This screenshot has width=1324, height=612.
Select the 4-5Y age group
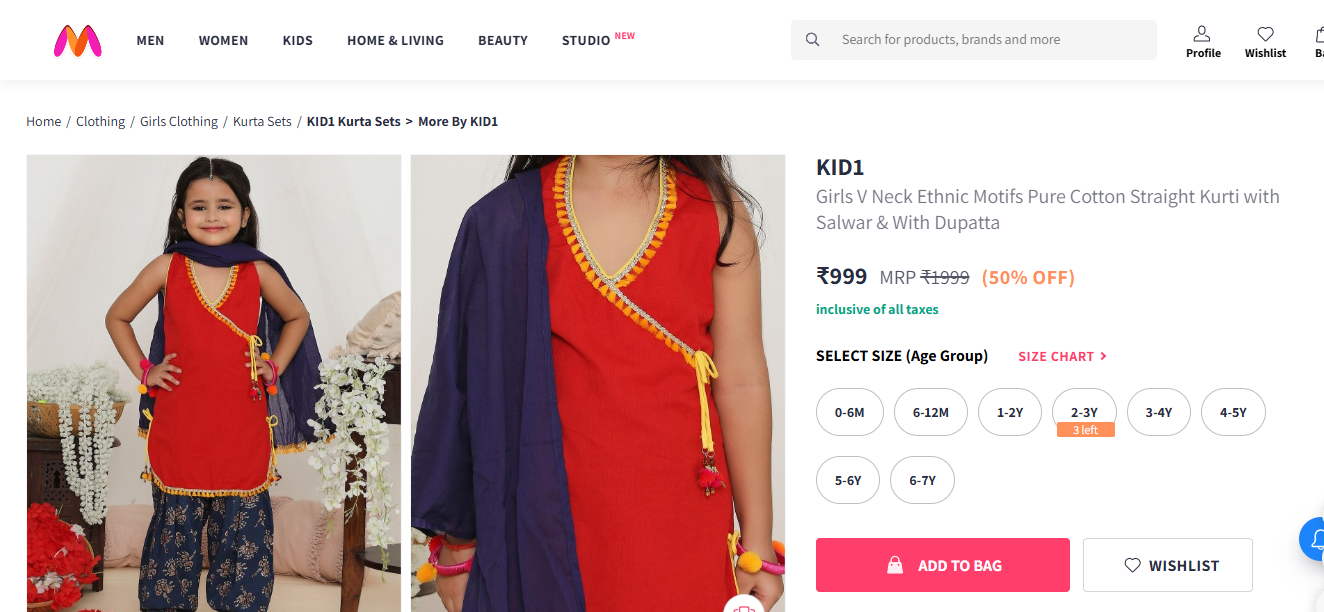pos(1232,412)
